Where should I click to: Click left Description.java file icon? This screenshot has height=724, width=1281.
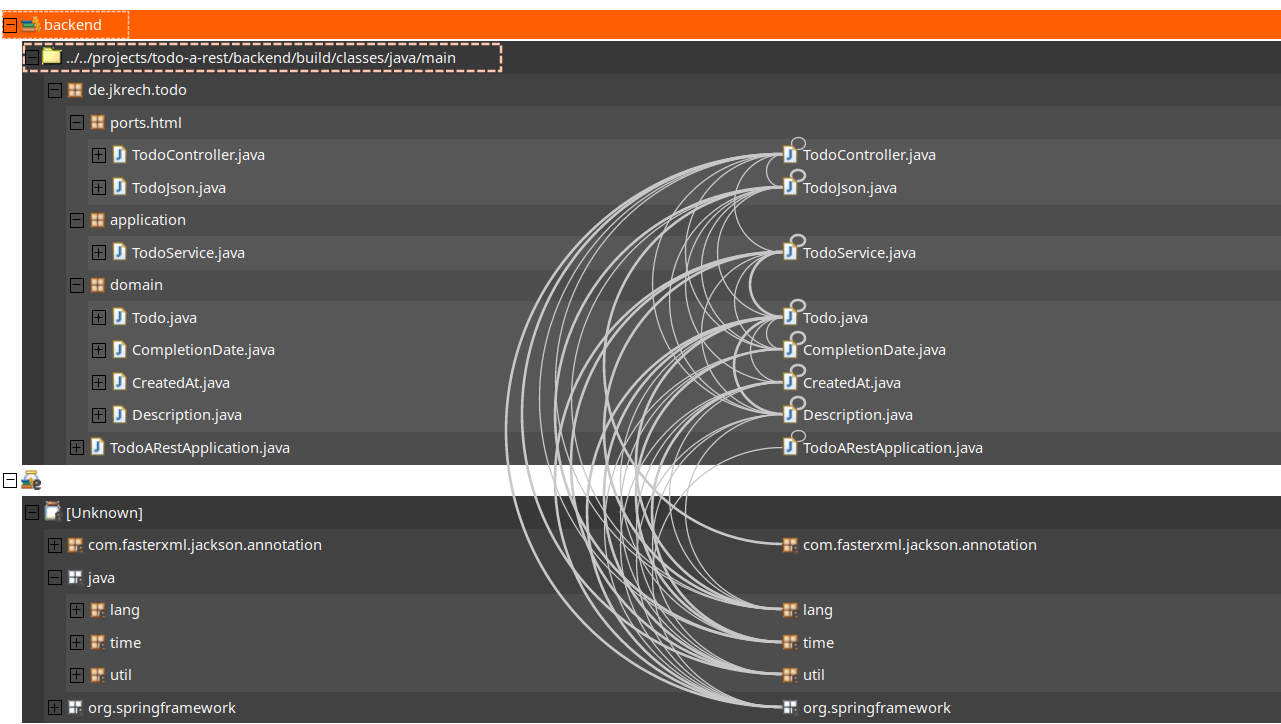pyautogui.click(x=119, y=415)
